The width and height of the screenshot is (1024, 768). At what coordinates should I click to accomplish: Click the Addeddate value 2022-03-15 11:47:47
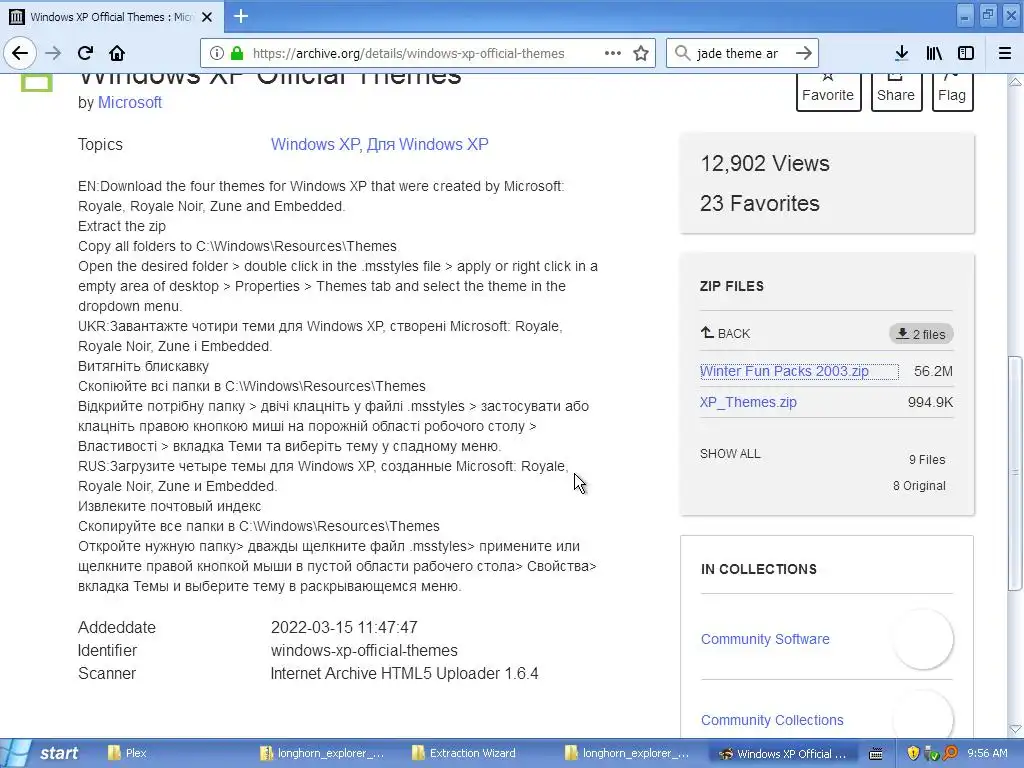344,628
